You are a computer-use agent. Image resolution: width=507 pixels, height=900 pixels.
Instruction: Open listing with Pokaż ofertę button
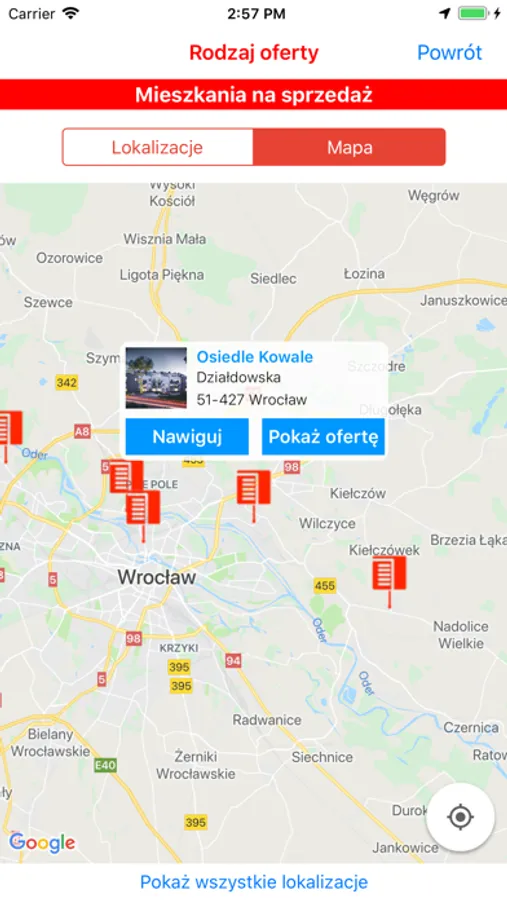click(x=323, y=437)
